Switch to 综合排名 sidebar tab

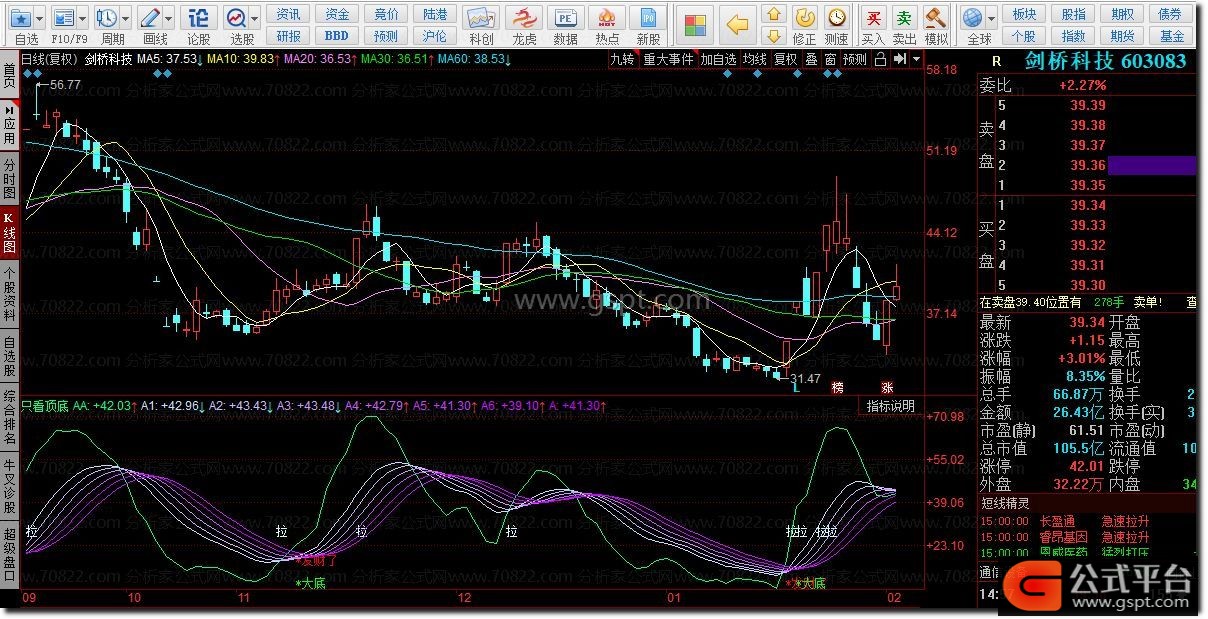pos(9,416)
